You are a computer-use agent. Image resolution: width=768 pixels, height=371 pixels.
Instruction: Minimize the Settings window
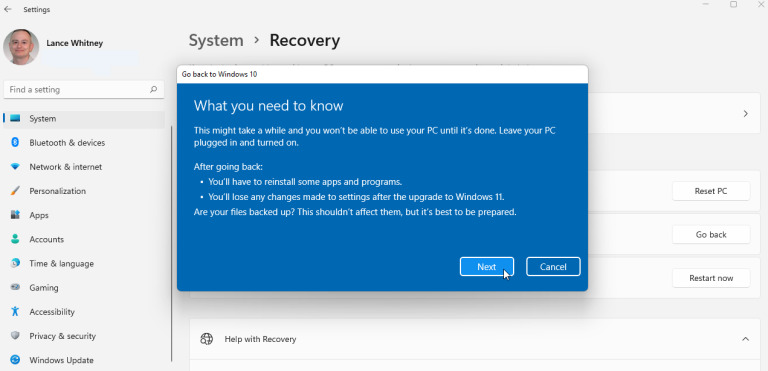coord(706,4)
